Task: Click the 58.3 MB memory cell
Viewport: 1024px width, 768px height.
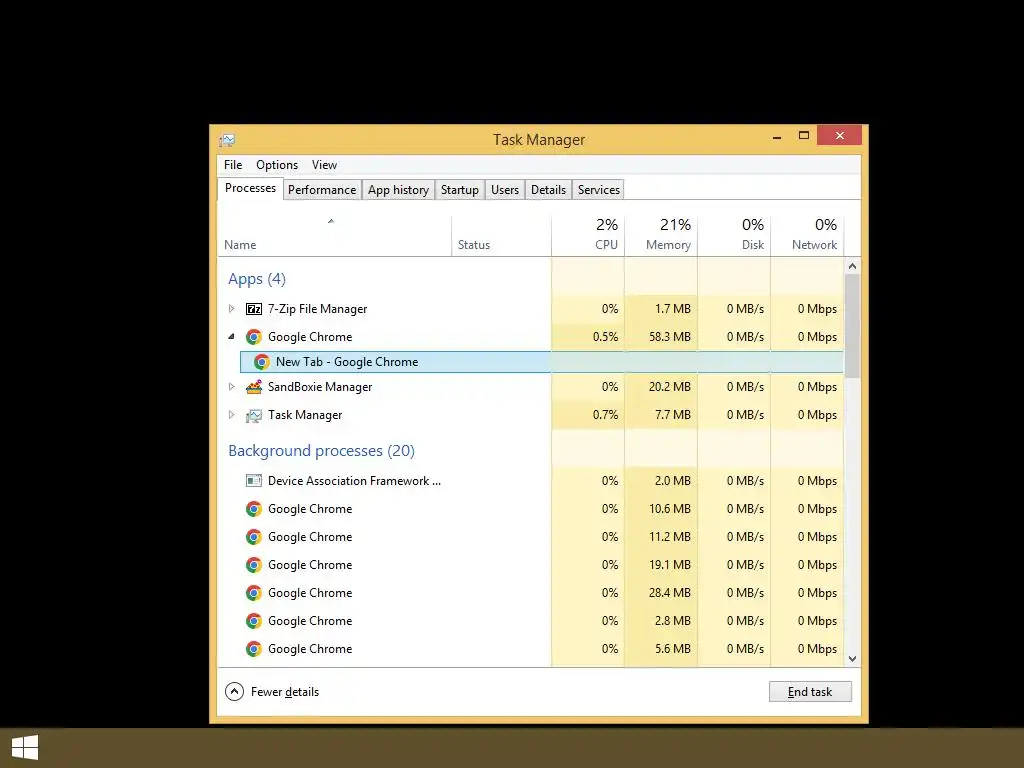Action: point(661,337)
